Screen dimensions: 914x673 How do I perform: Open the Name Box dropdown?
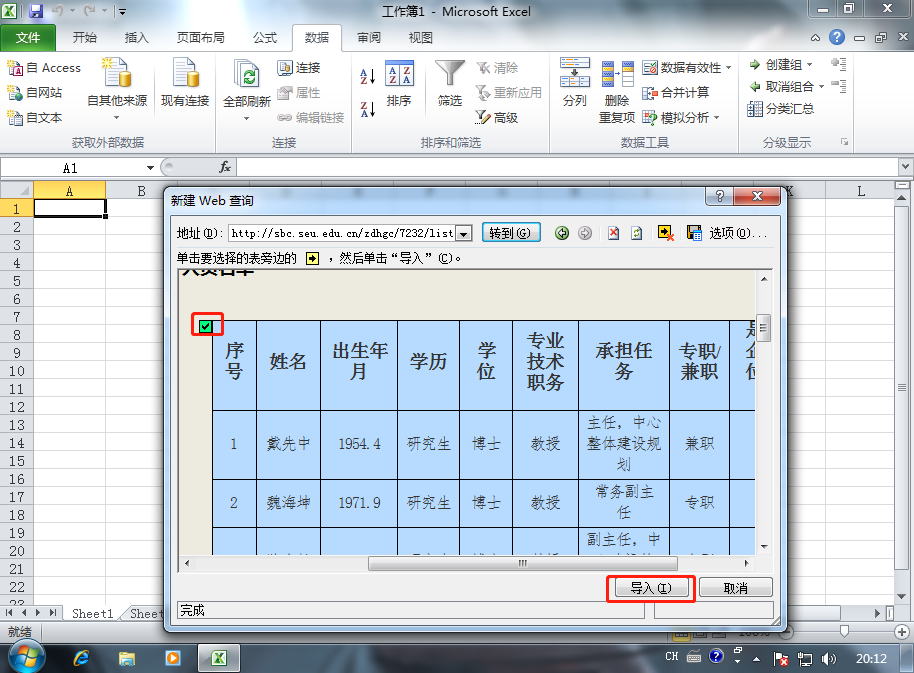pos(150,168)
